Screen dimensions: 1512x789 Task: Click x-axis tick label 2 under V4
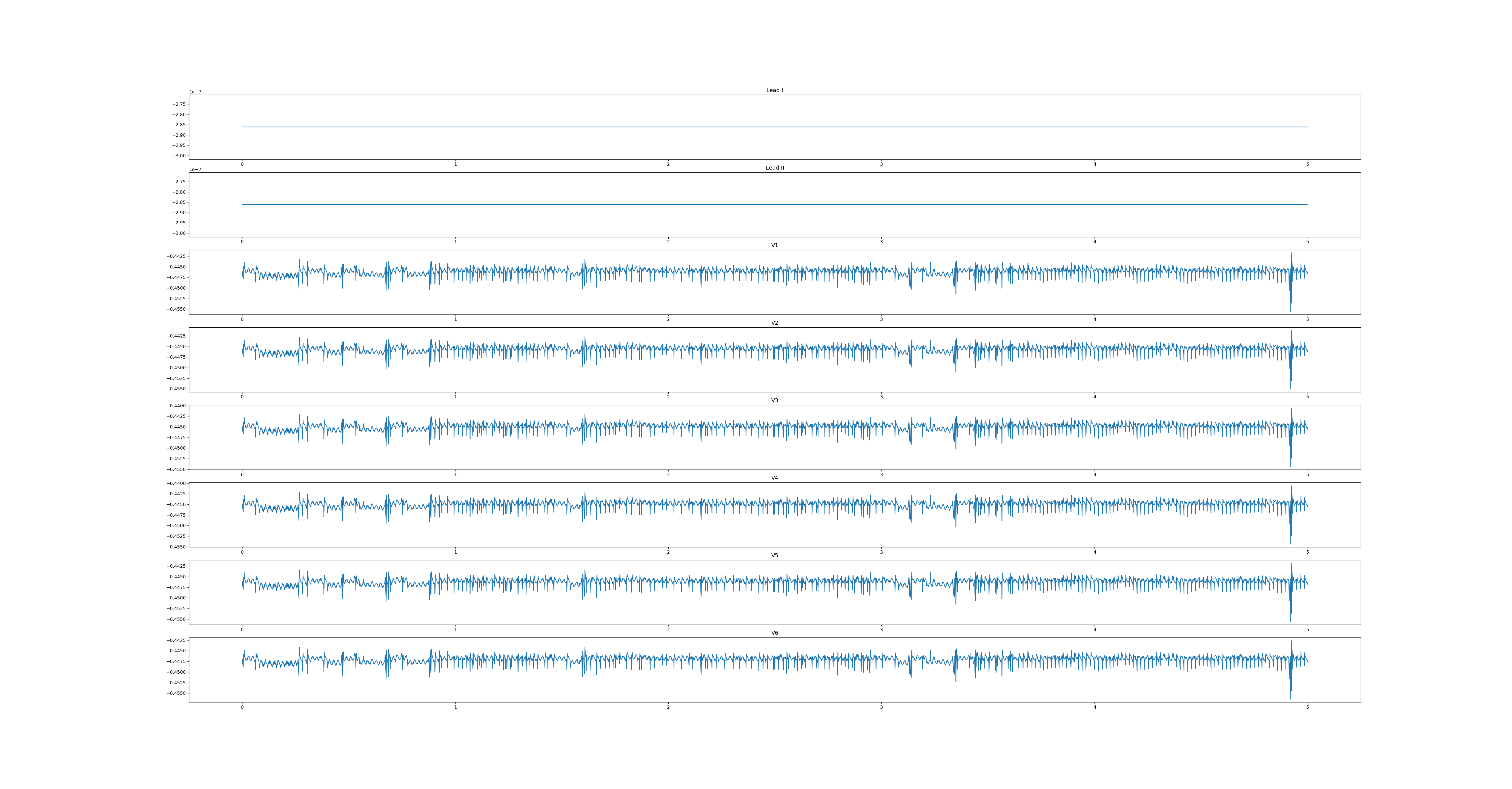[668, 552]
